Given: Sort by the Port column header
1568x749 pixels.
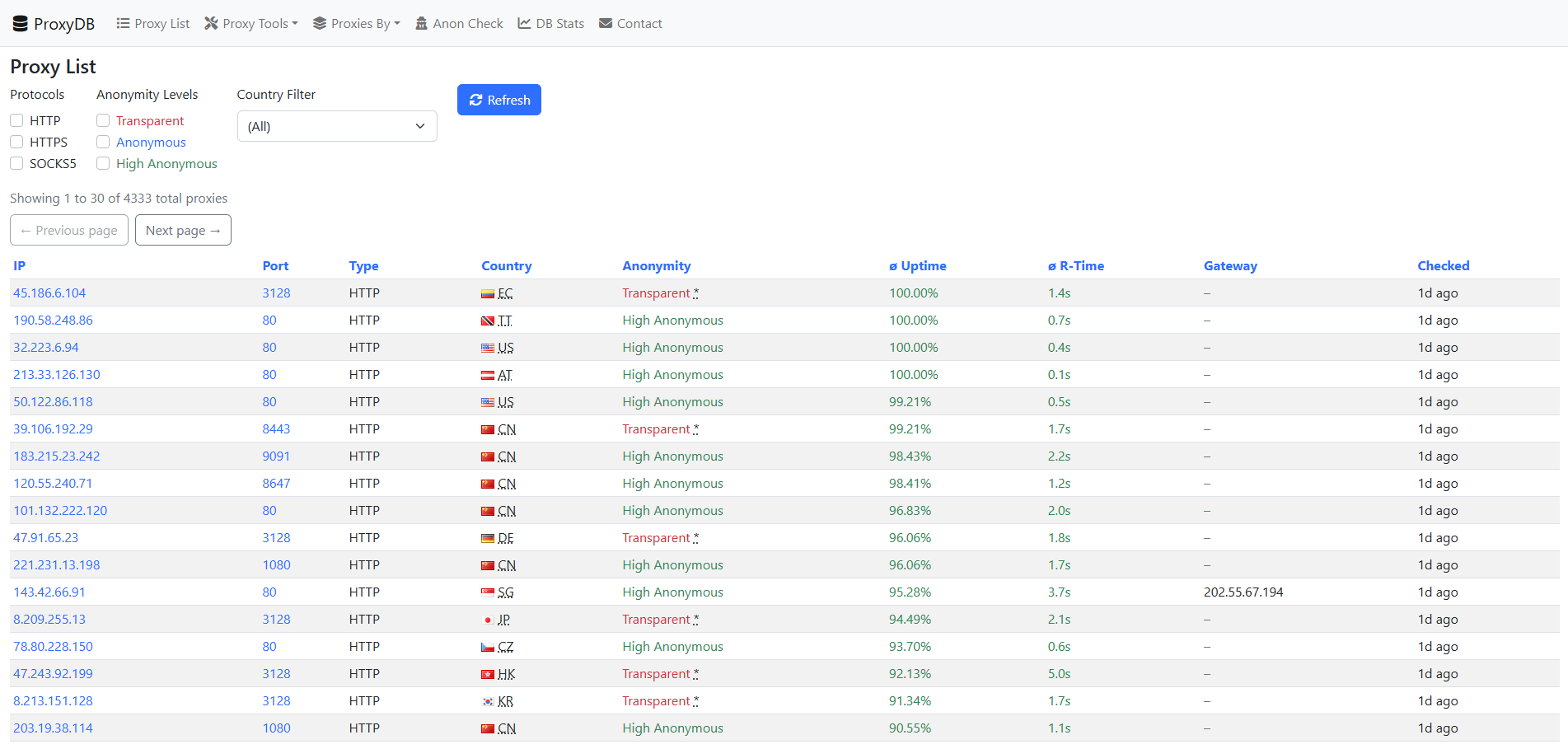Looking at the screenshot, I should pyautogui.click(x=275, y=265).
